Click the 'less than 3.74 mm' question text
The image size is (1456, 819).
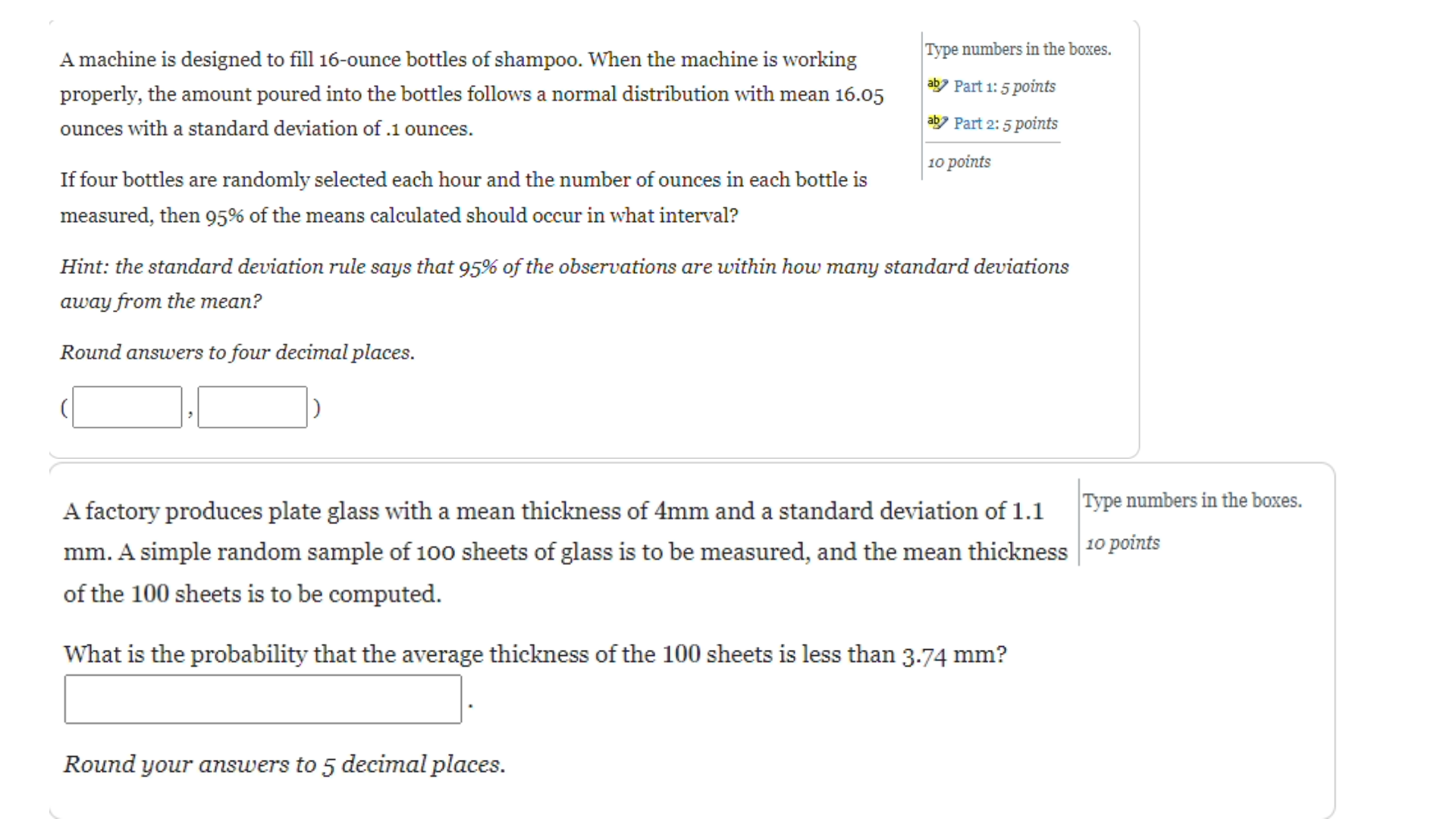coord(535,654)
